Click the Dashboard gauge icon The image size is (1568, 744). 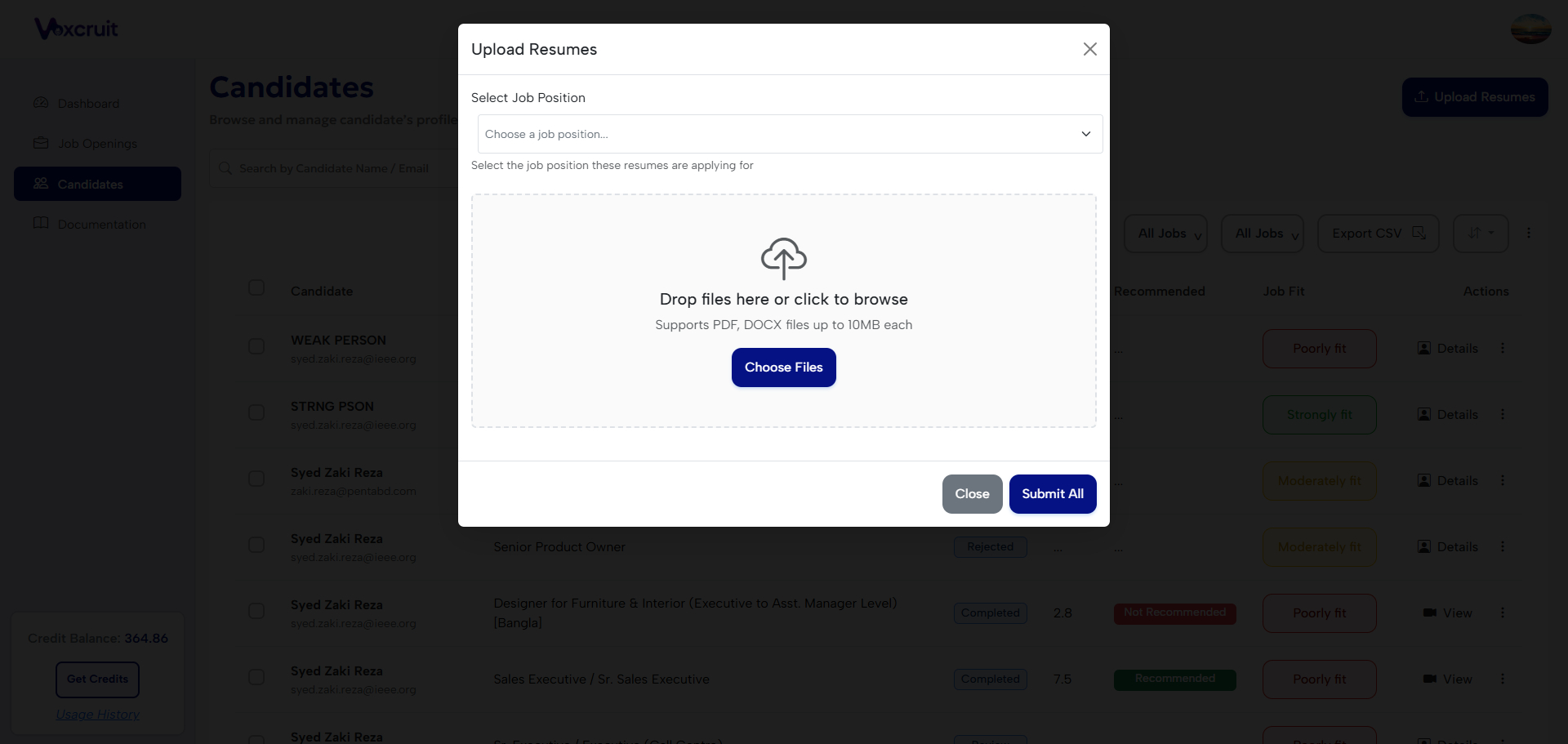click(x=41, y=103)
